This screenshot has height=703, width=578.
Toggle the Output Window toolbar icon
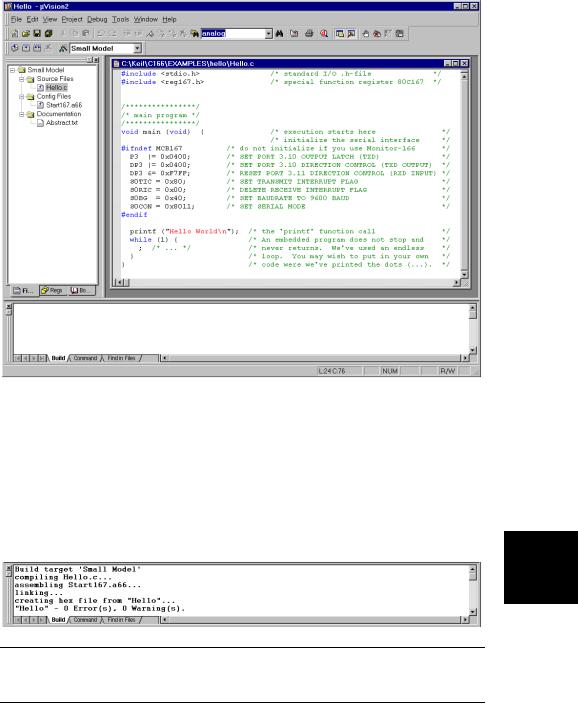351,34
